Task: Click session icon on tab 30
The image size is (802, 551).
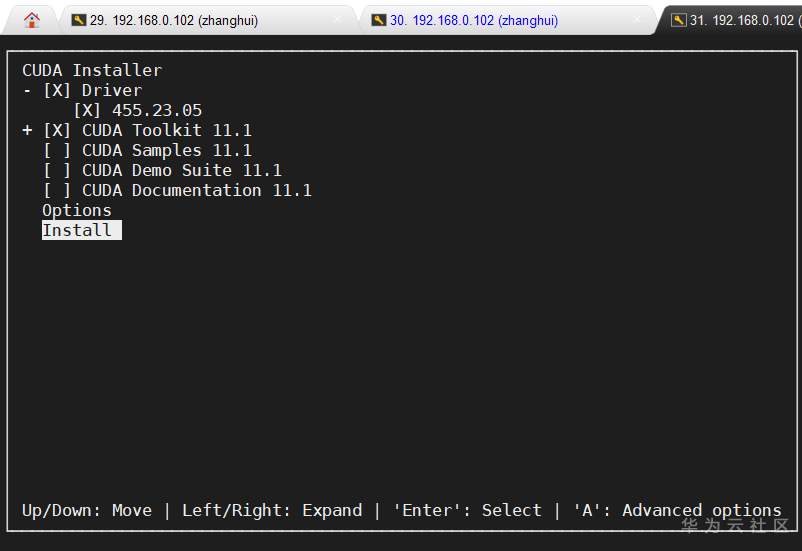Action: coord(378,20)
